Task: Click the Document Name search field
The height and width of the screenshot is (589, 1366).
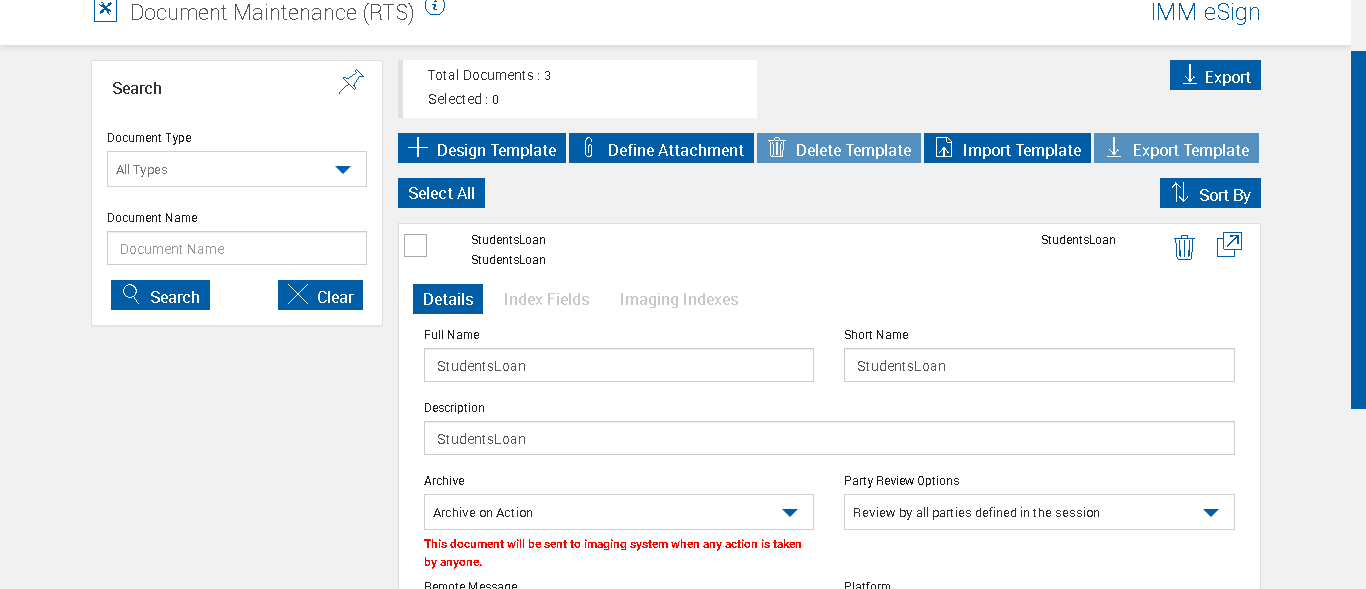Action: 237,249
